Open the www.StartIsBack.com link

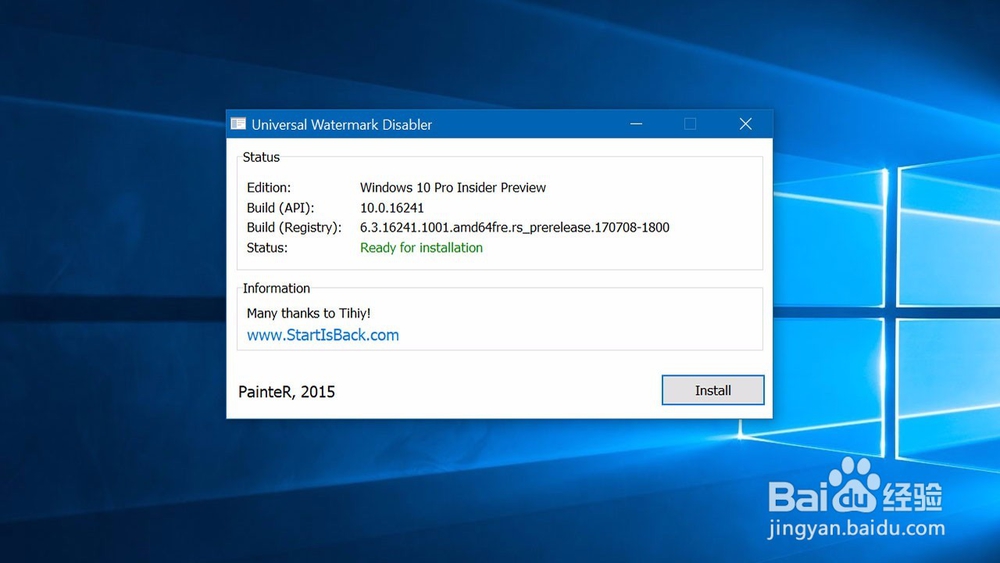click(323, 335)
